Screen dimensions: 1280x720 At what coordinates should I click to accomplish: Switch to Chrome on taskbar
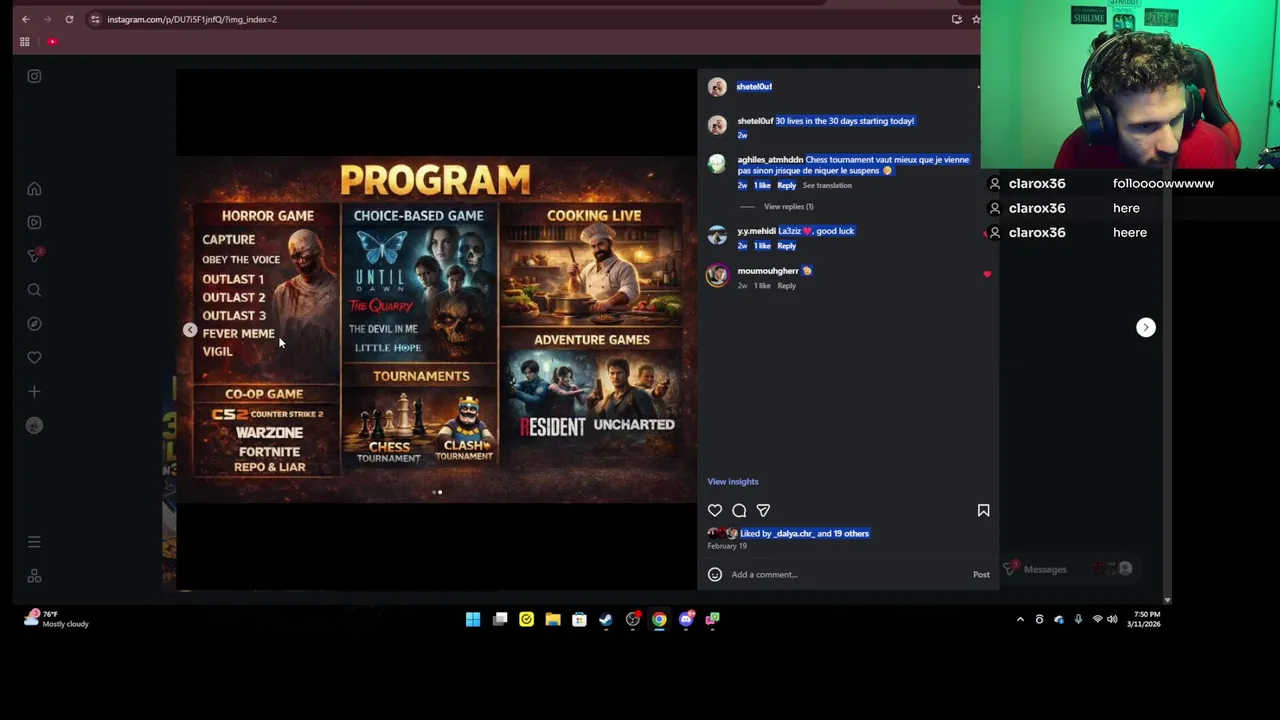[x=659, y=619]
